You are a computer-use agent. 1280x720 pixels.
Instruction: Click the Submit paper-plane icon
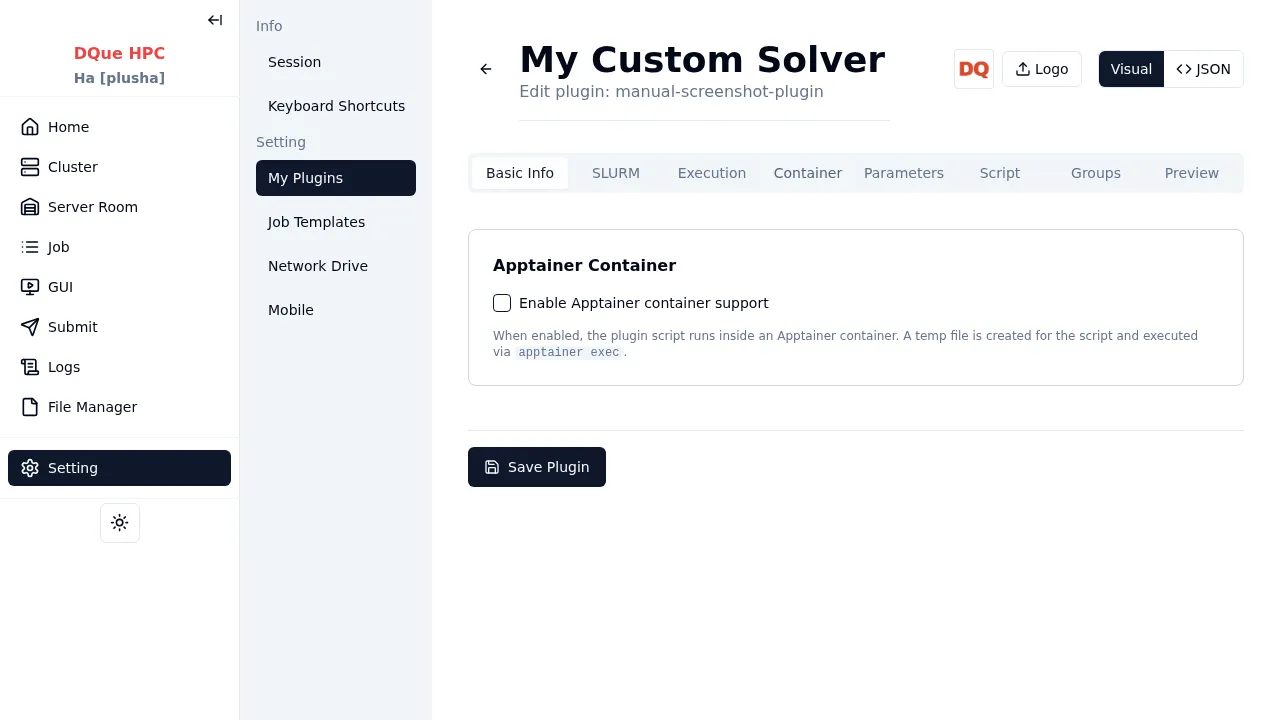click(30, 327)
